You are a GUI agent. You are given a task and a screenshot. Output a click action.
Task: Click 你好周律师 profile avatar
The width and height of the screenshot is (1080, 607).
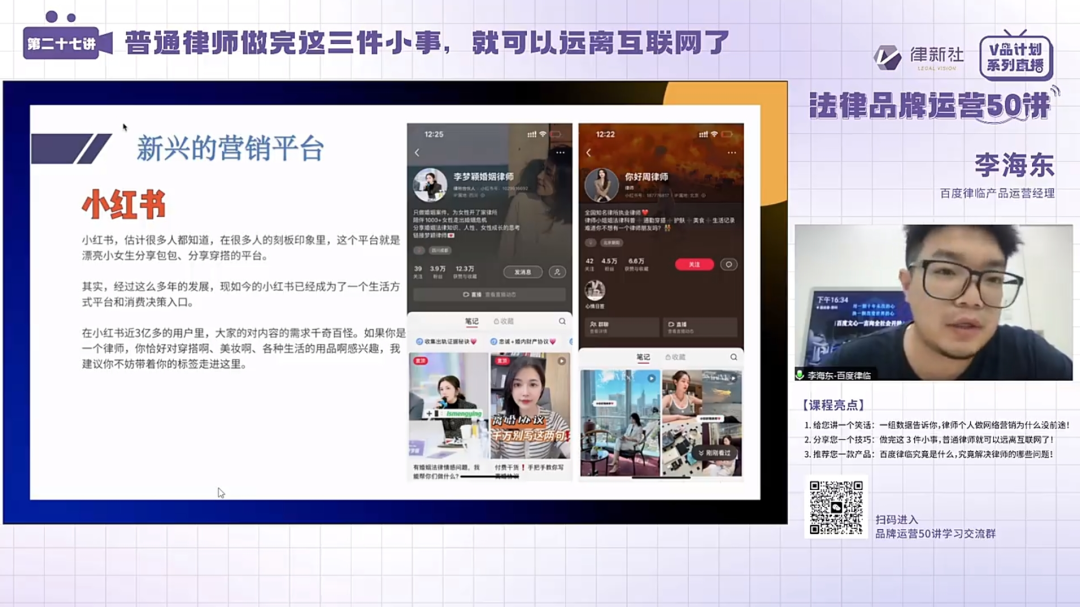[x=601, y=185]
